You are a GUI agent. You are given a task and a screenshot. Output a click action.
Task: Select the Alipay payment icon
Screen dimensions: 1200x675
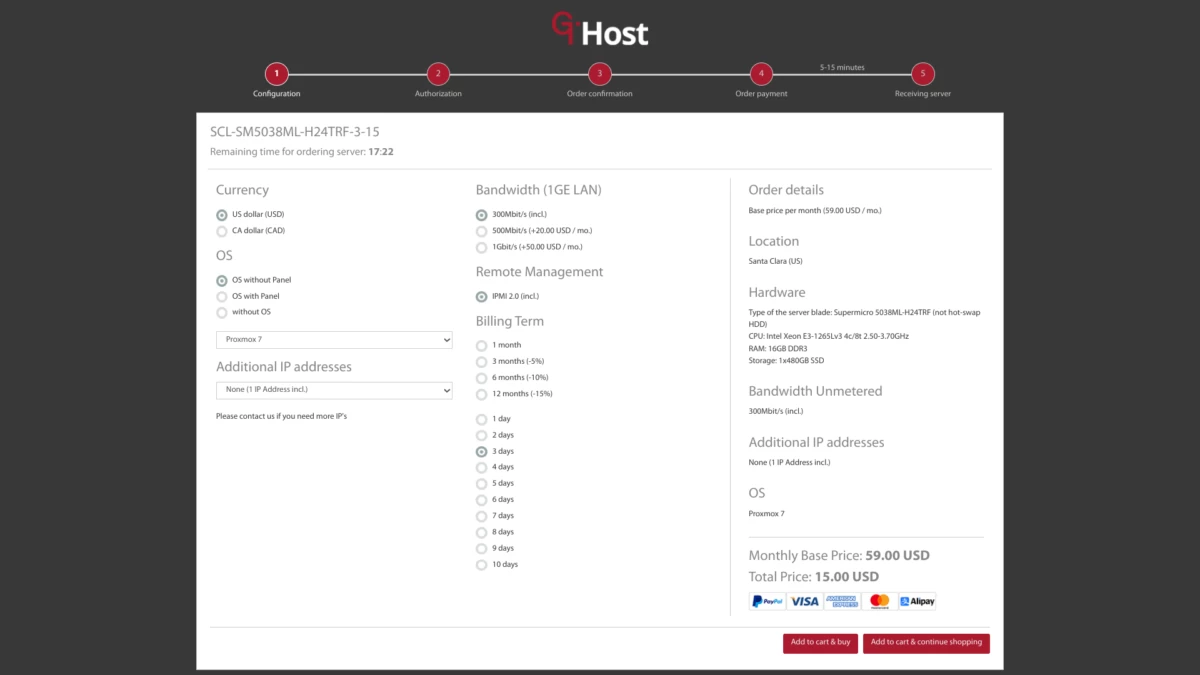pos(915,601)
